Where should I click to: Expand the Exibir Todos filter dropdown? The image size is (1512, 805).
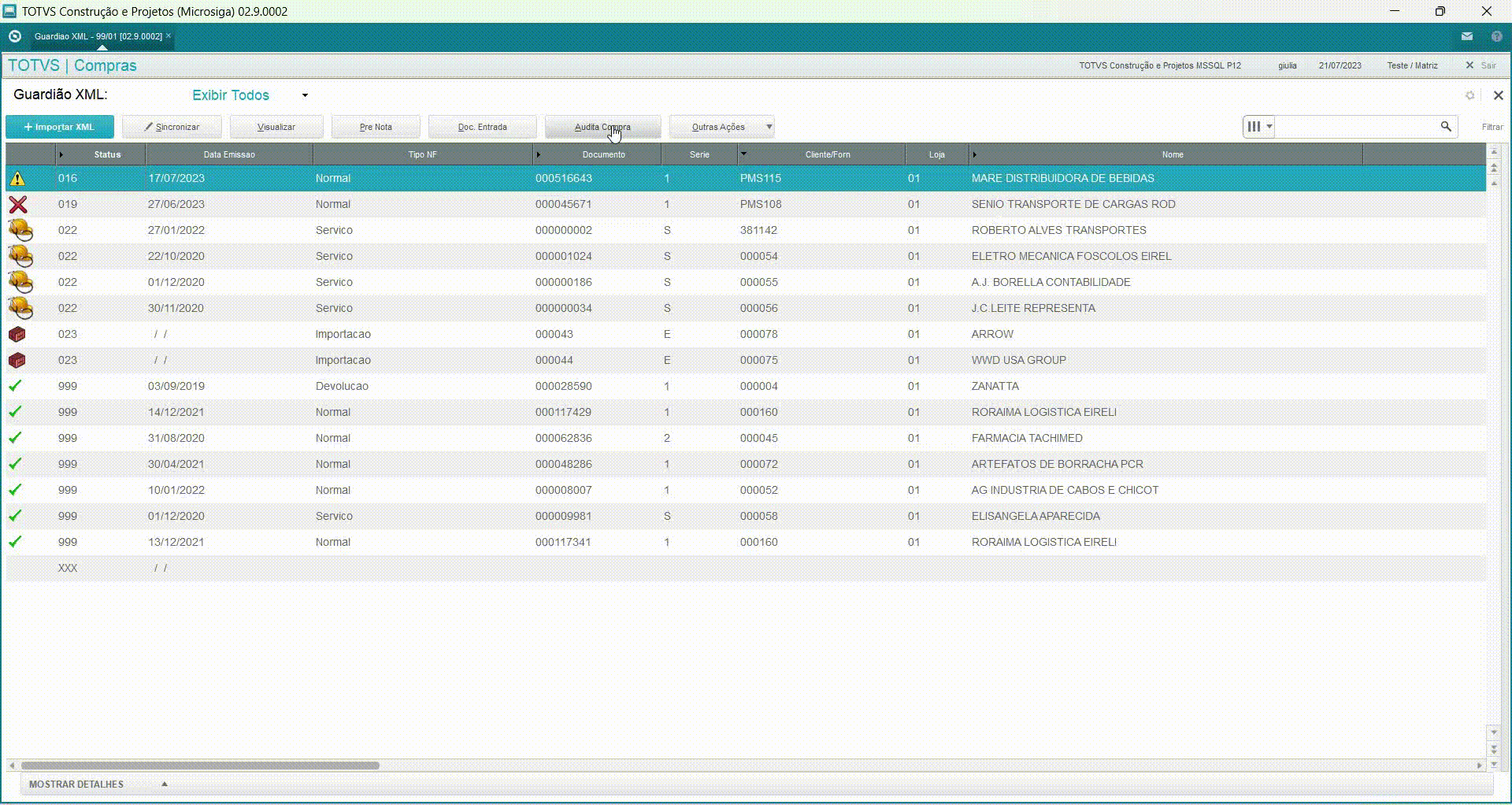coord(305,95)
